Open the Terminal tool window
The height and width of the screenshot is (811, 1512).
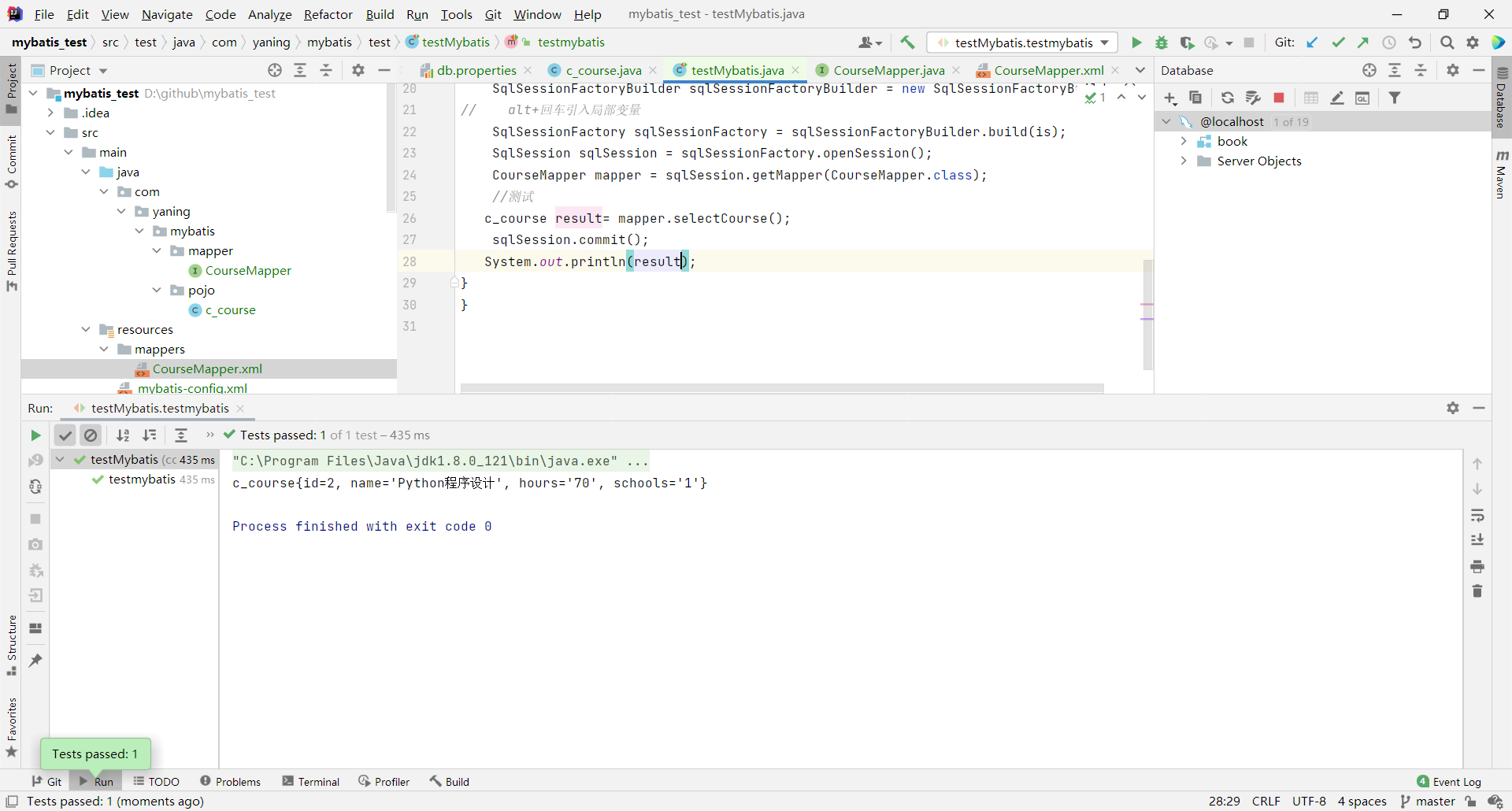(311, 781)
